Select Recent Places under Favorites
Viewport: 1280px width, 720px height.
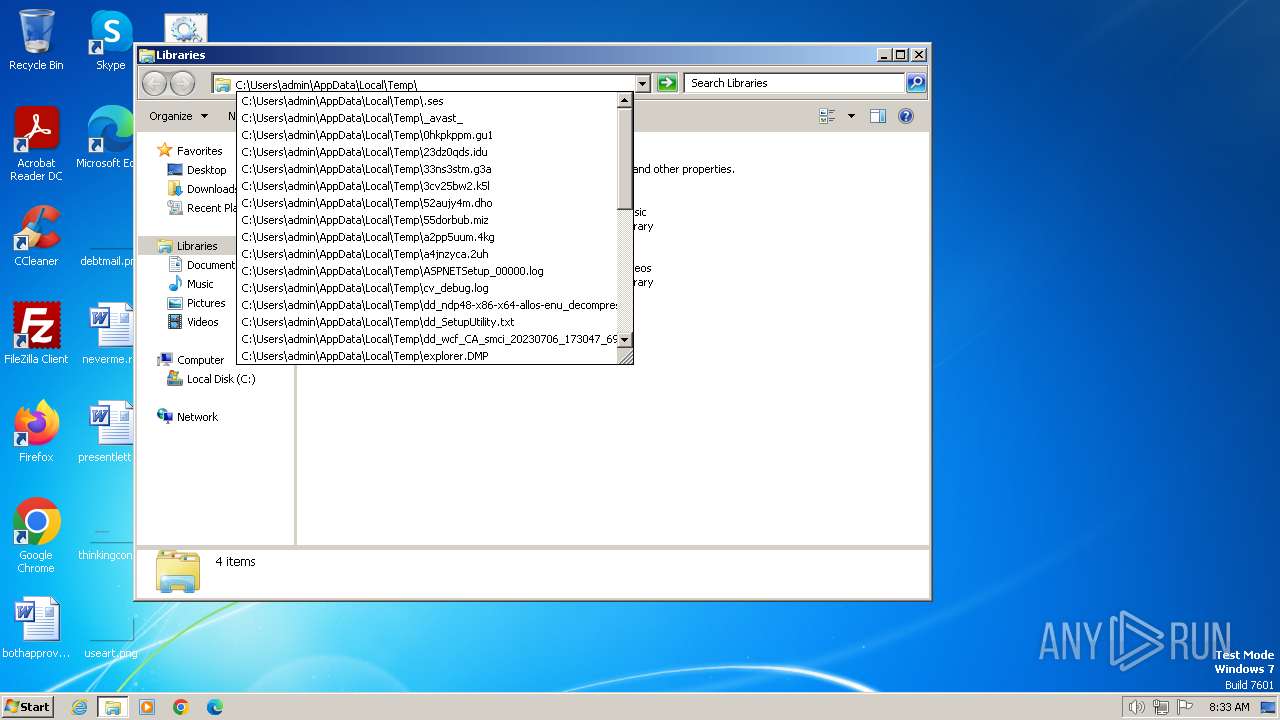pyautogui.click(x=202, y=208)
